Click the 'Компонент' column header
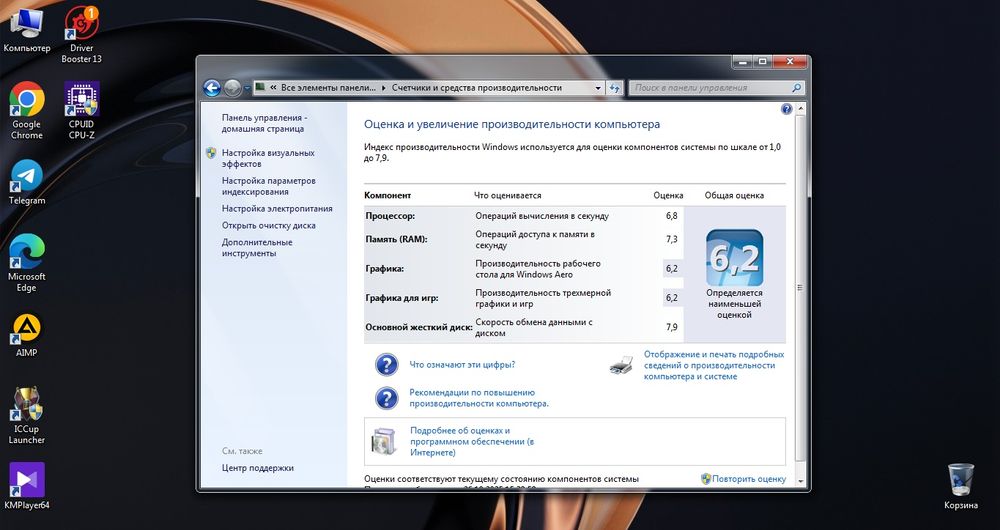Screen dimensions: 1000x530 point(388,195)
